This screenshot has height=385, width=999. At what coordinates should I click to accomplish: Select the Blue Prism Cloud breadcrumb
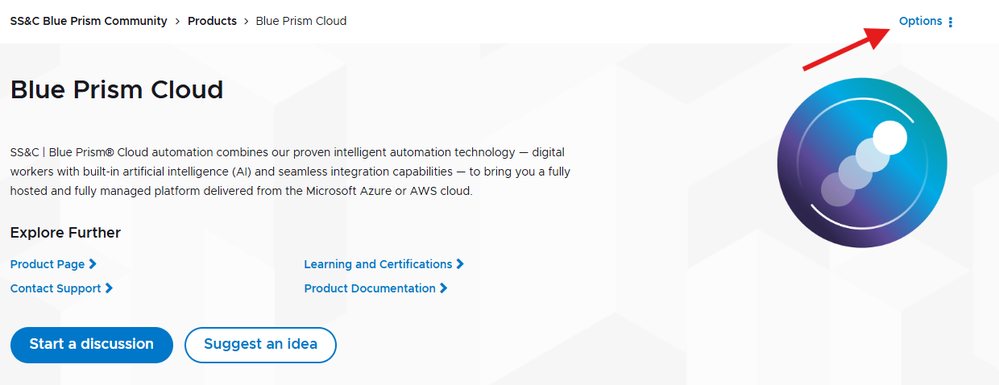(x=301, y=21)
